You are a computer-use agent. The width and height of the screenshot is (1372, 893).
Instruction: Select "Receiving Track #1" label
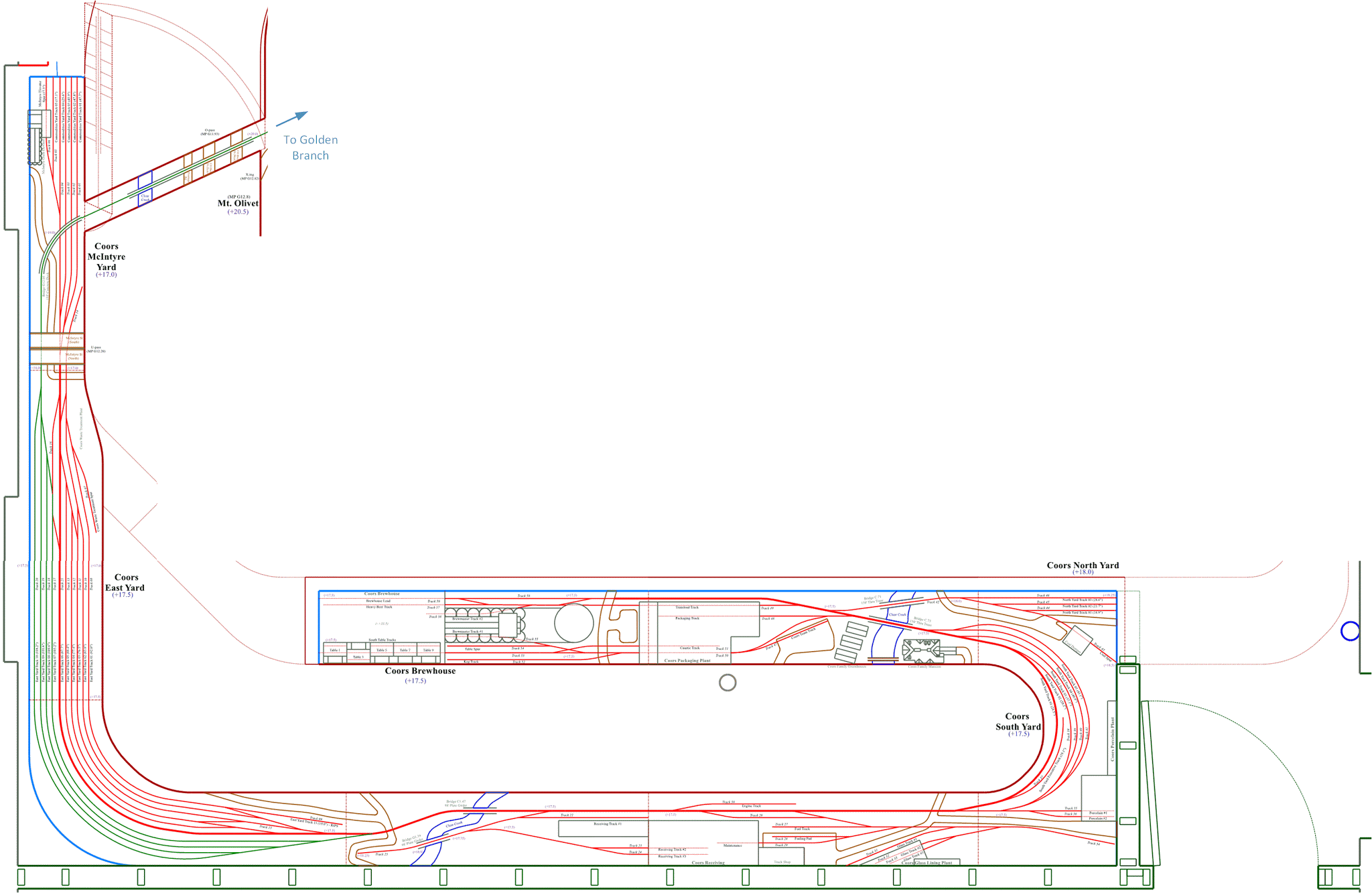point(608,824)
